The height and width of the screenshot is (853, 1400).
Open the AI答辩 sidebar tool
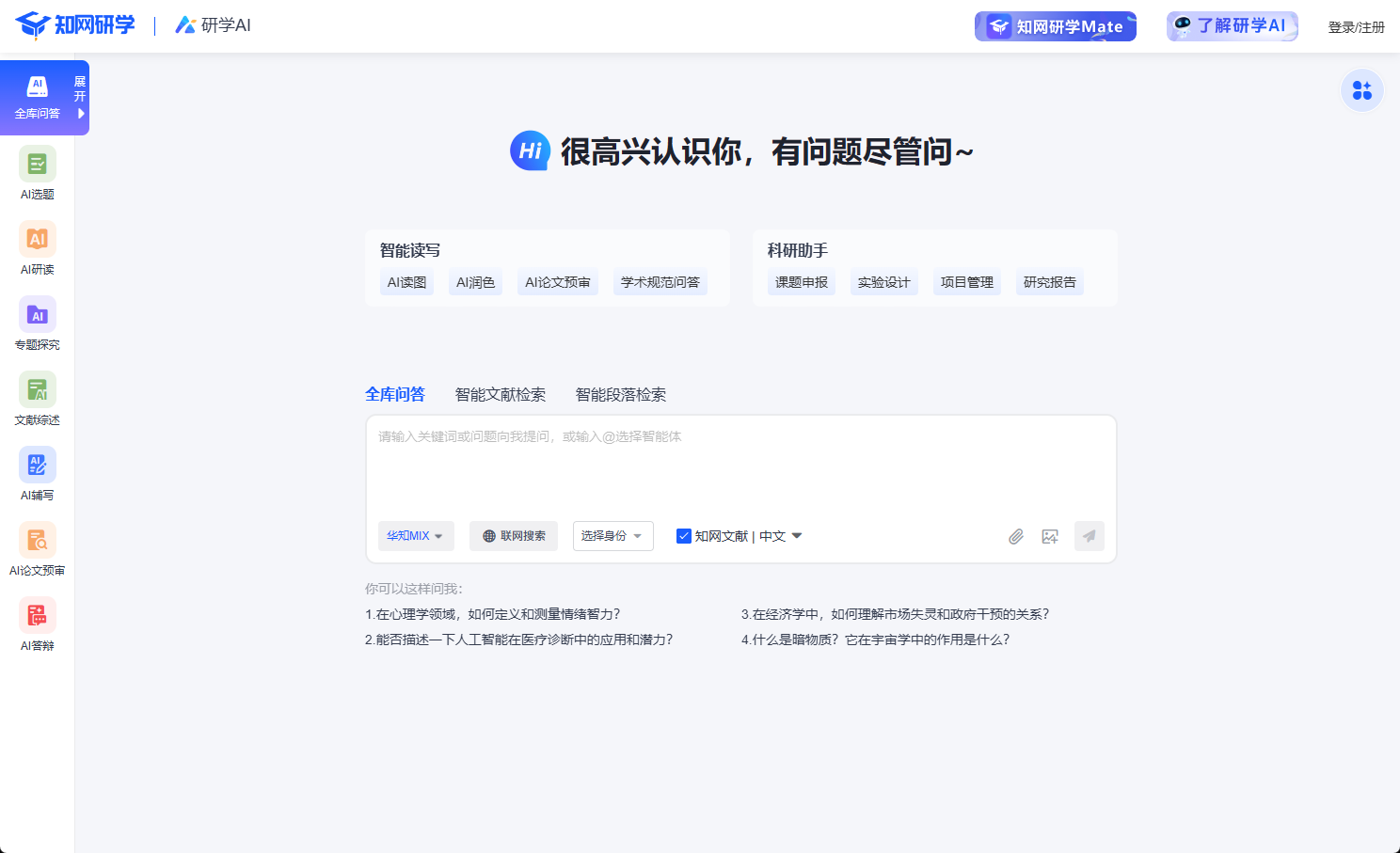[38, 624]
